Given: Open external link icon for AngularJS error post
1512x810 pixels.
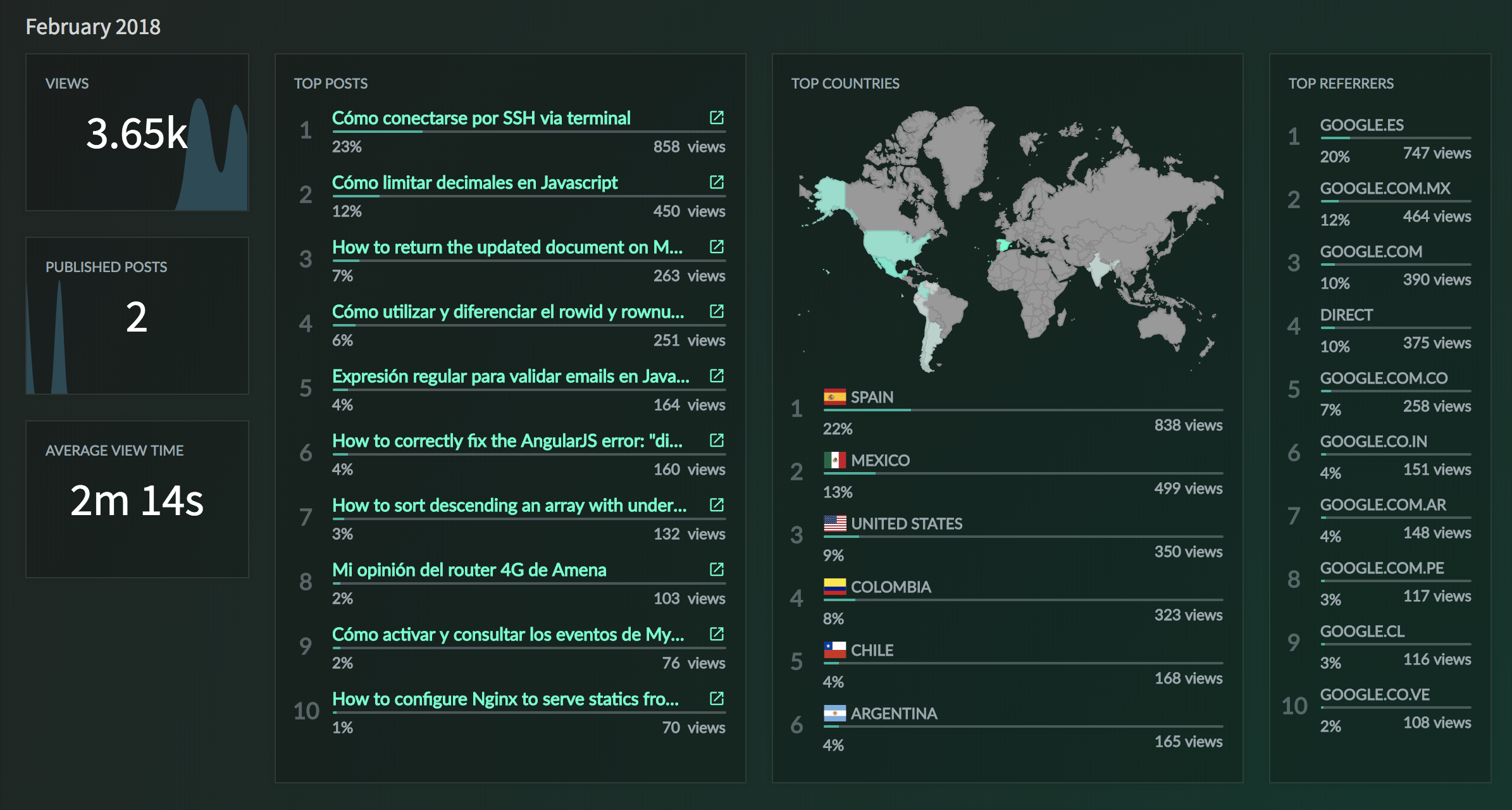Looking at the screenshot, I should [x=716, y=440].
